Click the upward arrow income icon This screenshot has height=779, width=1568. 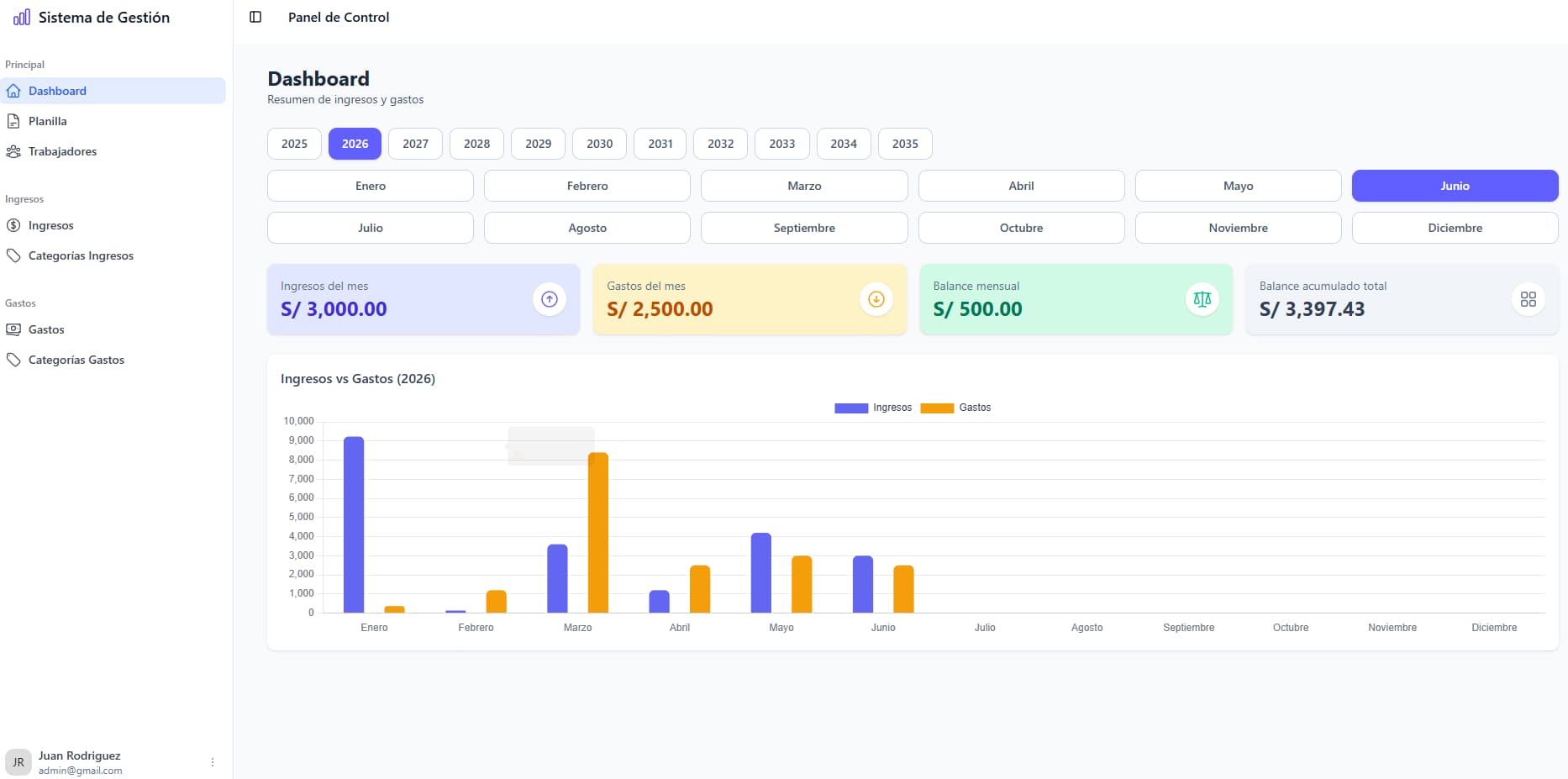pos(550,299)
